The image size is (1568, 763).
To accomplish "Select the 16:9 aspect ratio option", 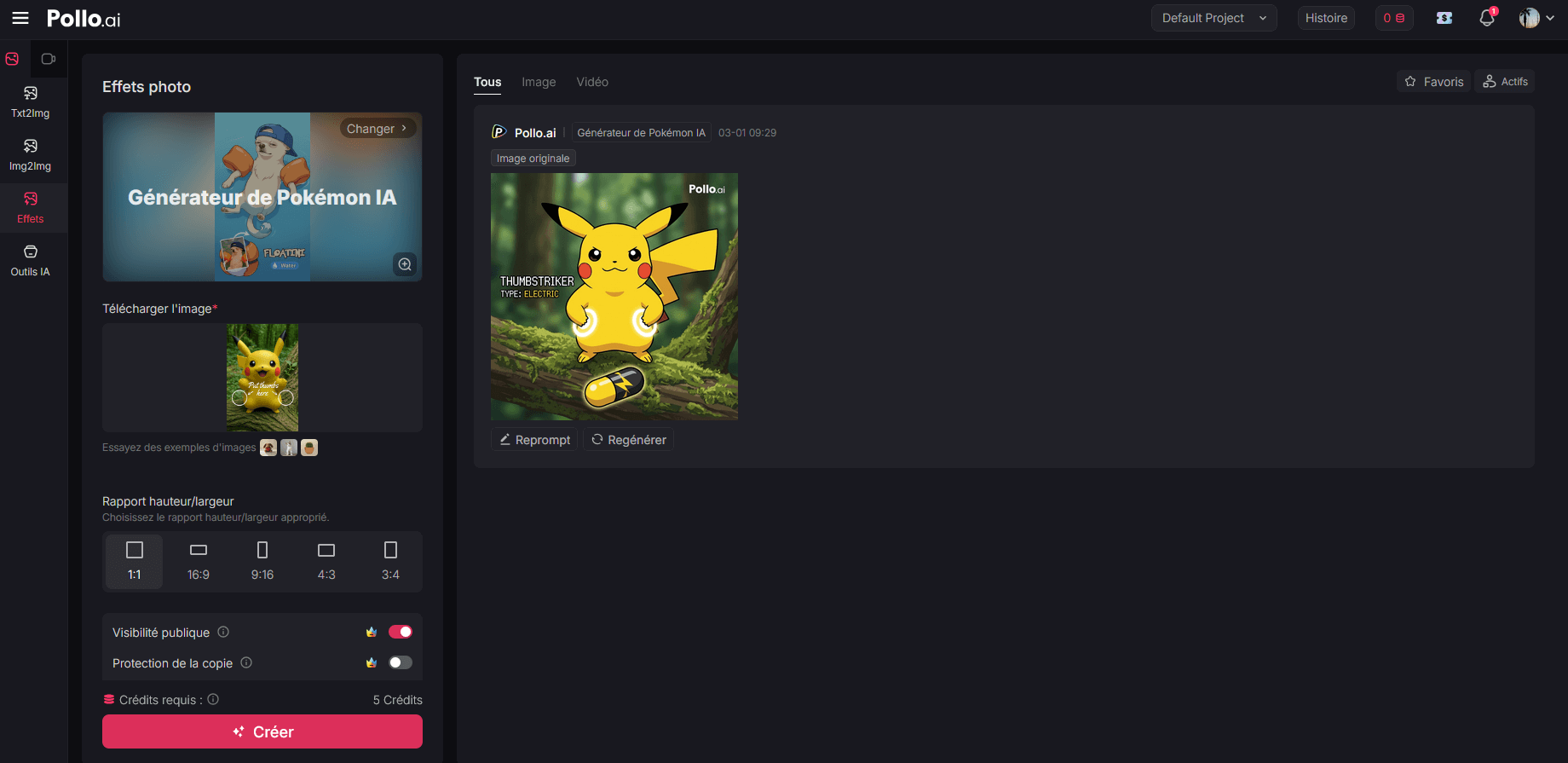I will pyautogui.click(x=199, y=561).
